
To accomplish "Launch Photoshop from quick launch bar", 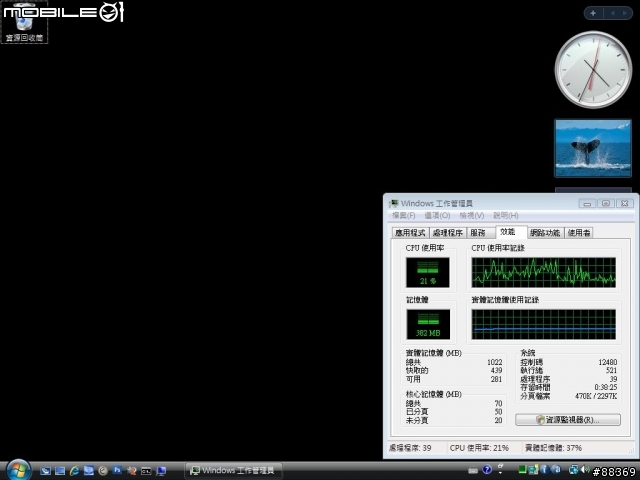I will click(x=117, y=470).
